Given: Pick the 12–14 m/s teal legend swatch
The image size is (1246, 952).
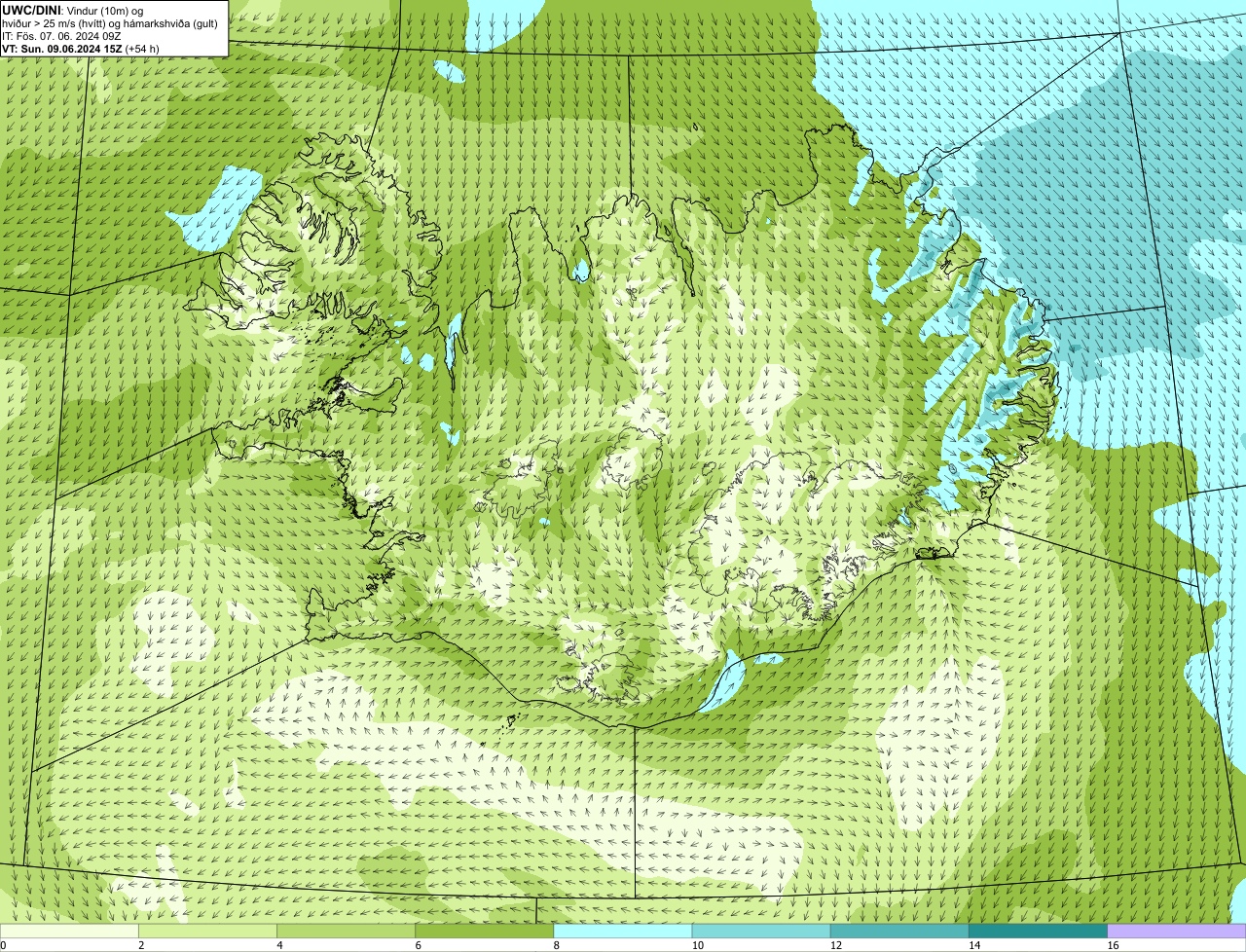Looking at the screenshot, I should 899,931.
